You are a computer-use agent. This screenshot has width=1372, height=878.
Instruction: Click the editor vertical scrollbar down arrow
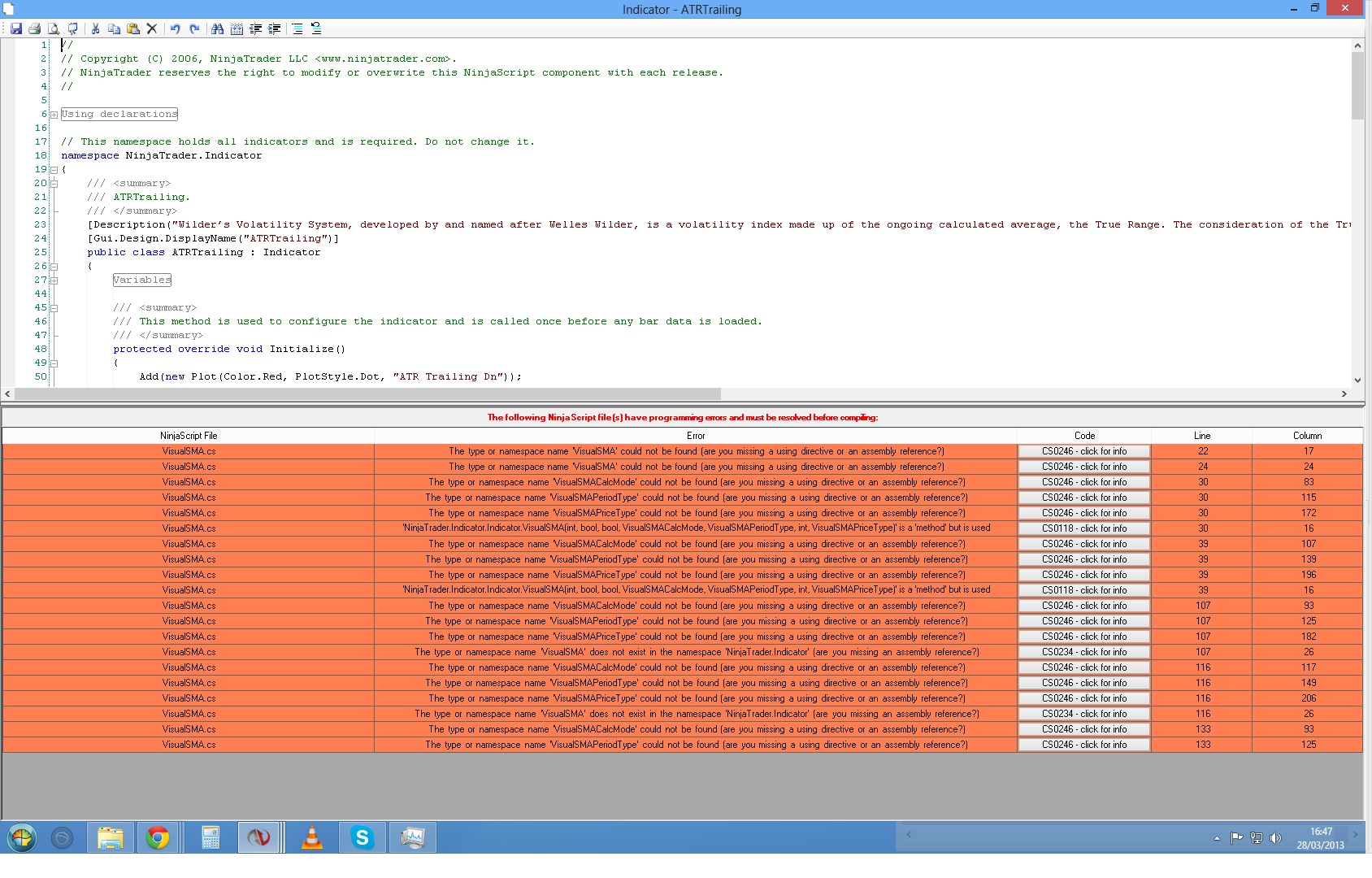click(x=1357, y=380)
